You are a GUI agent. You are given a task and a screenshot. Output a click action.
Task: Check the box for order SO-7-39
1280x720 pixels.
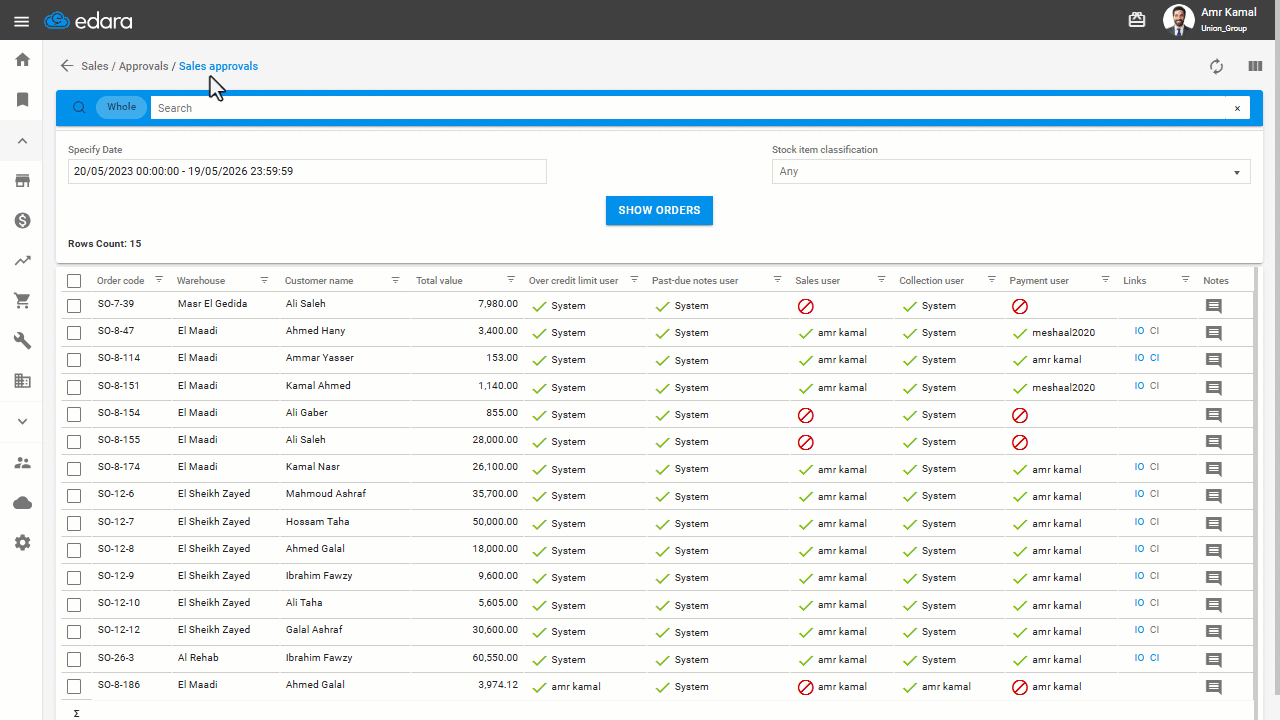pos(74,305)
